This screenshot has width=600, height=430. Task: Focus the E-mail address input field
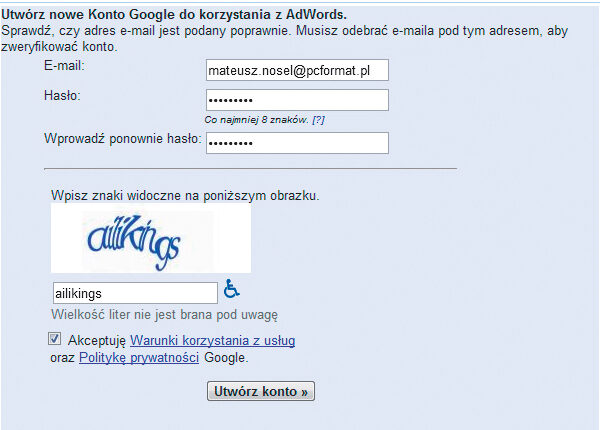[x=296, y=71]
